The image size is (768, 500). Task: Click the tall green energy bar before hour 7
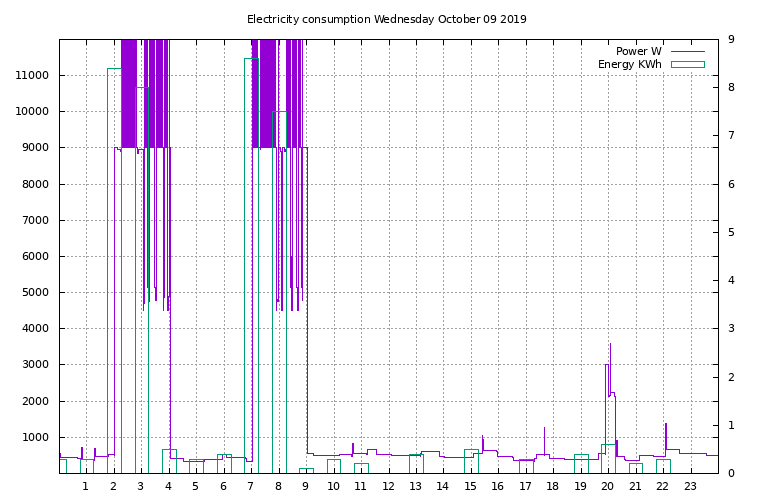point(251,265)
